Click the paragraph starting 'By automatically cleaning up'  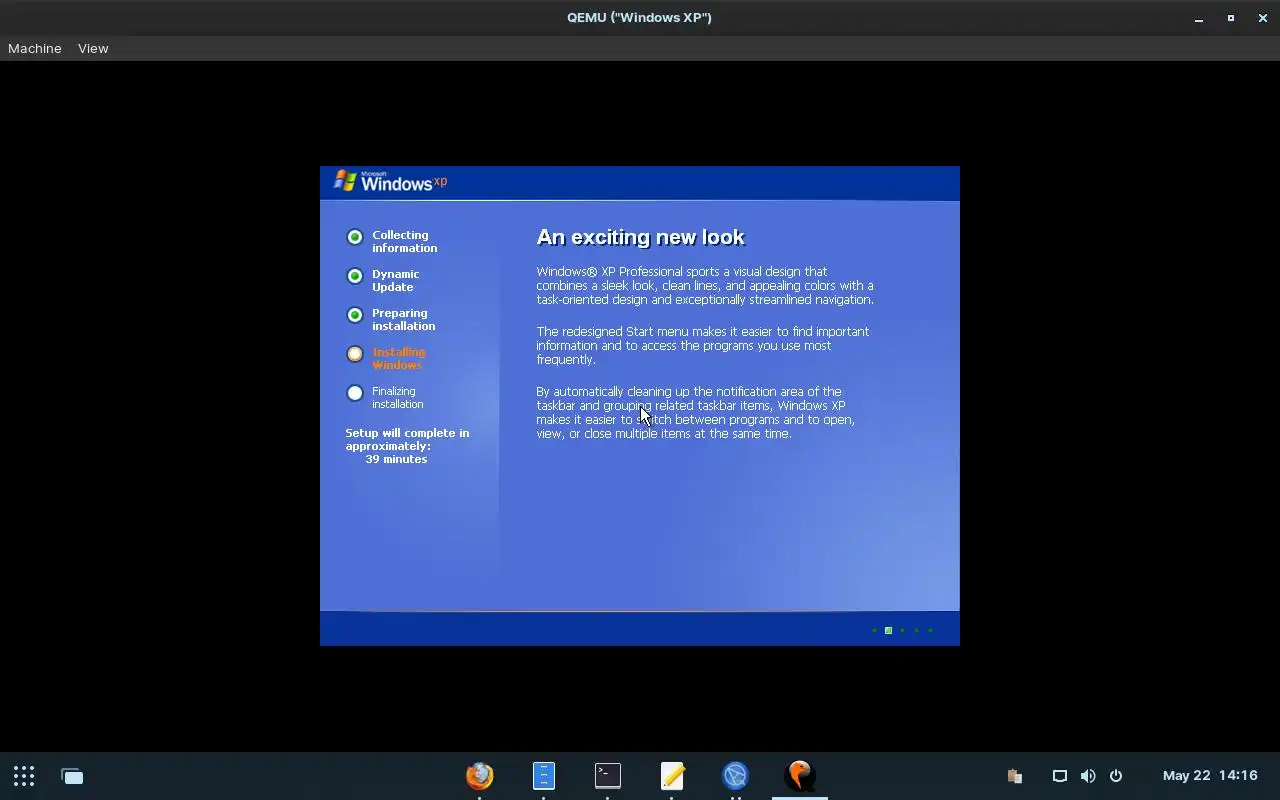[695, 412]
